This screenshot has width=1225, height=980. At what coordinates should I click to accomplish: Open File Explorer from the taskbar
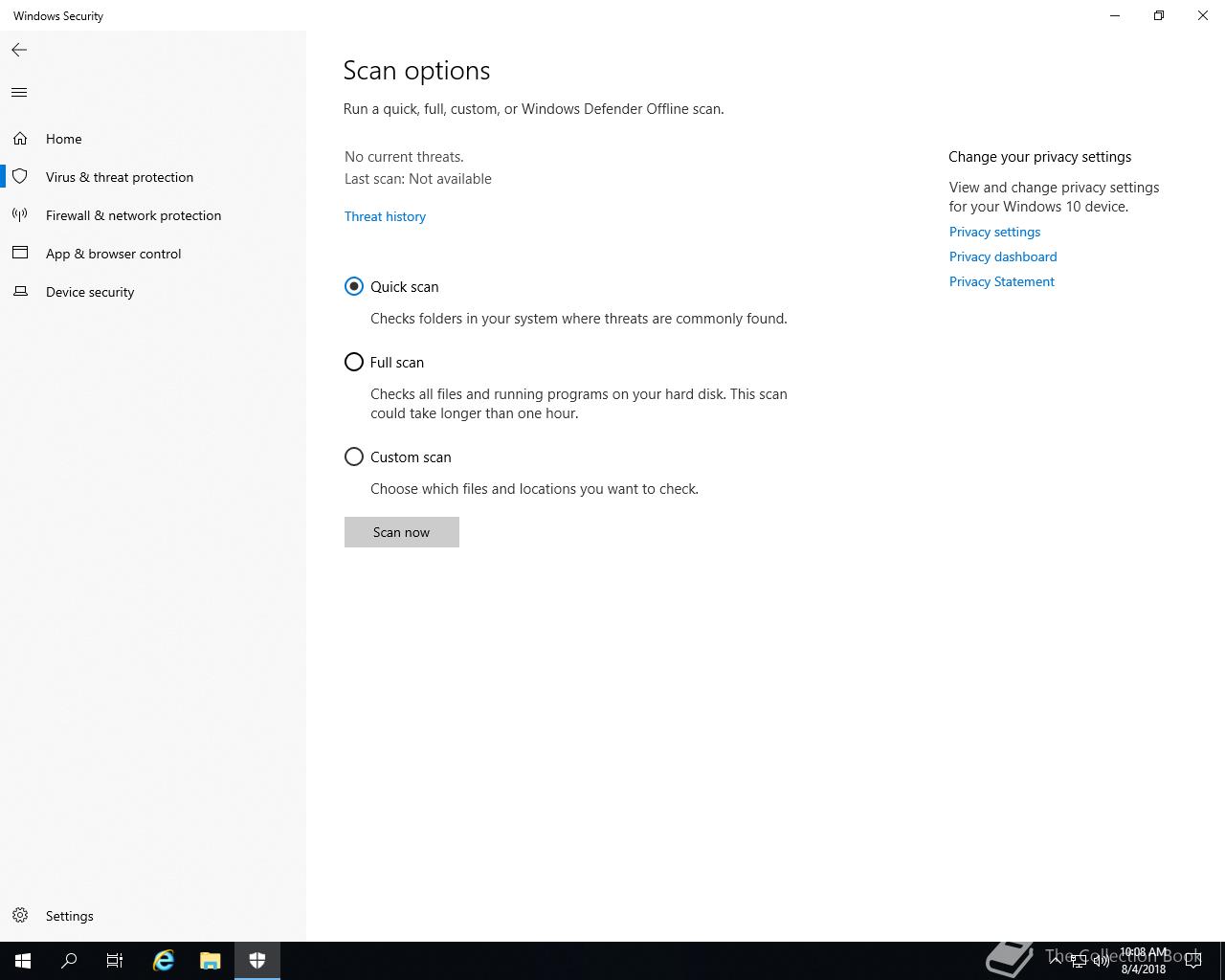[210, 961]
